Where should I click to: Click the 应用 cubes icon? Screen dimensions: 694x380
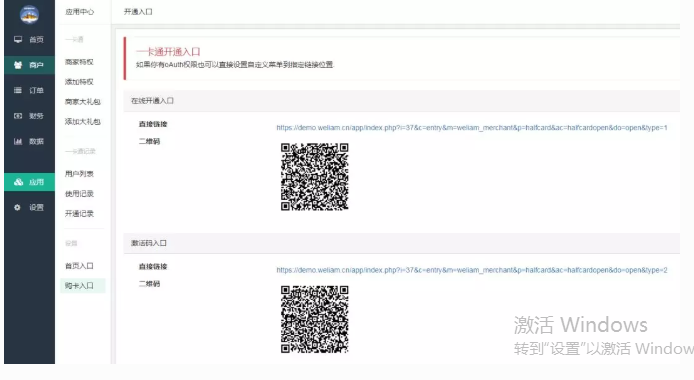point(18,182)
